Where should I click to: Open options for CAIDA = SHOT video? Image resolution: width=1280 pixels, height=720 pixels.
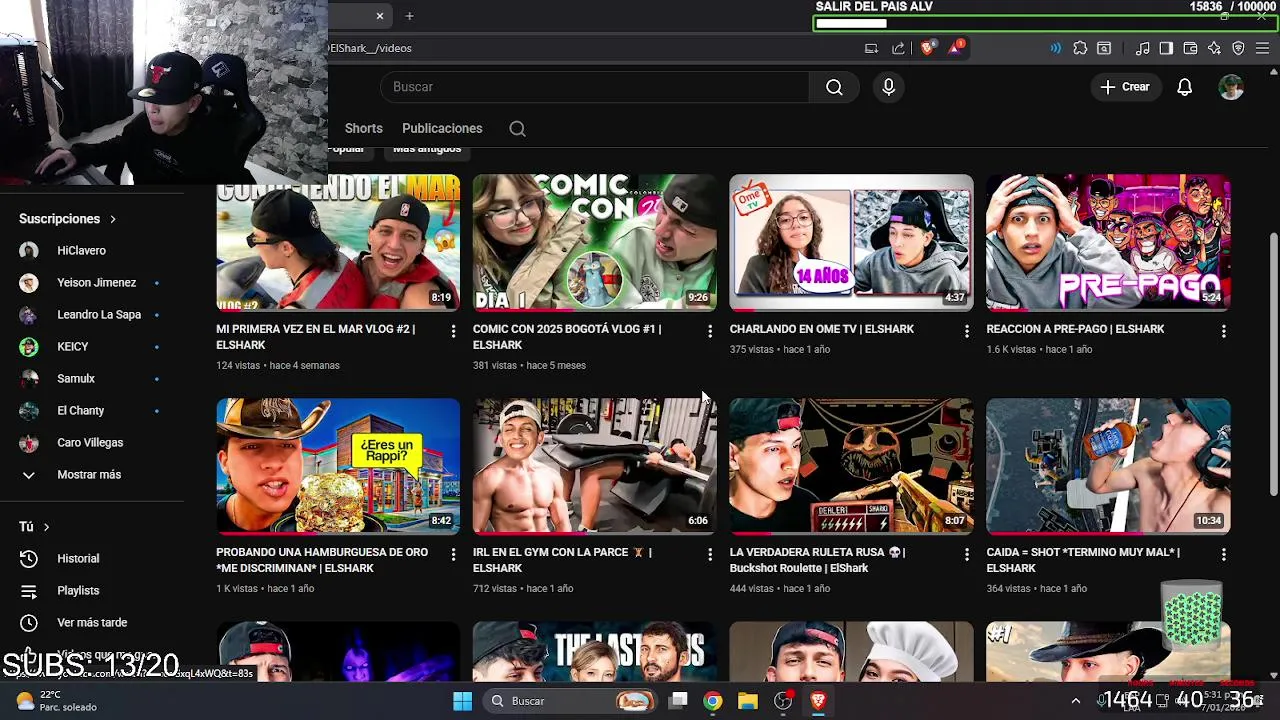[x=1223, y=554]
